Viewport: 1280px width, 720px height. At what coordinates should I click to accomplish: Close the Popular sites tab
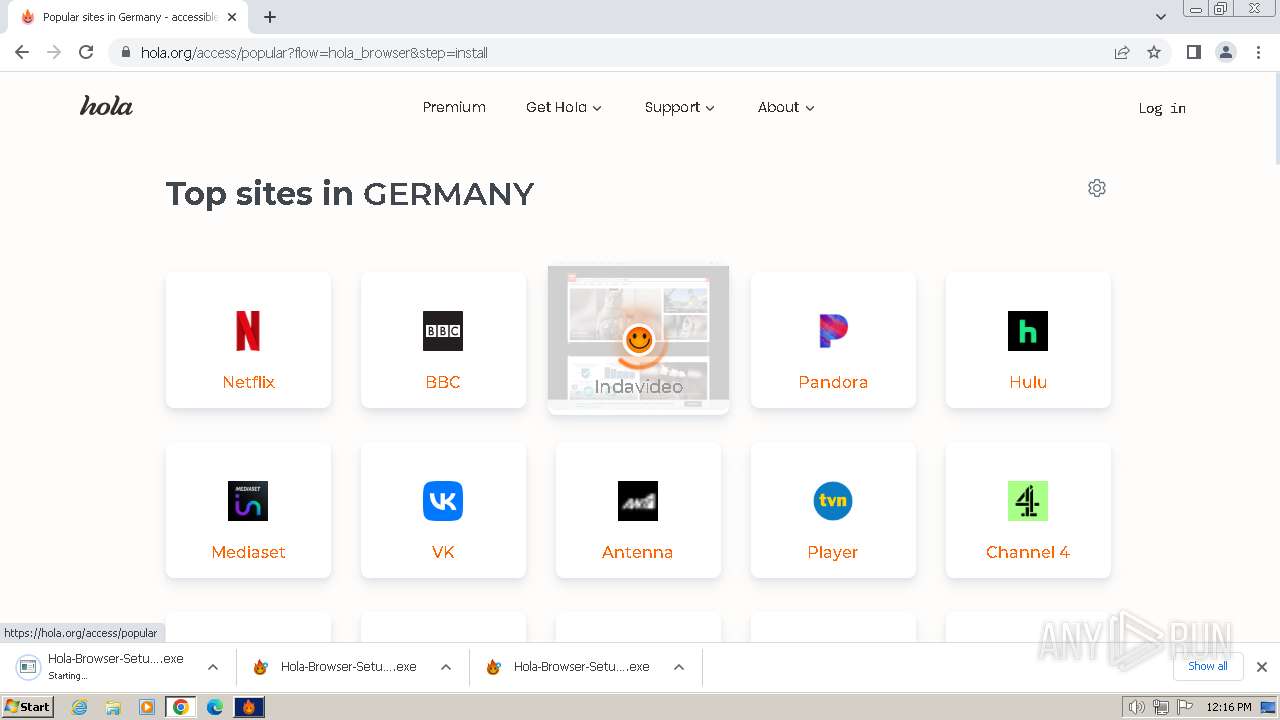[232, 17]
